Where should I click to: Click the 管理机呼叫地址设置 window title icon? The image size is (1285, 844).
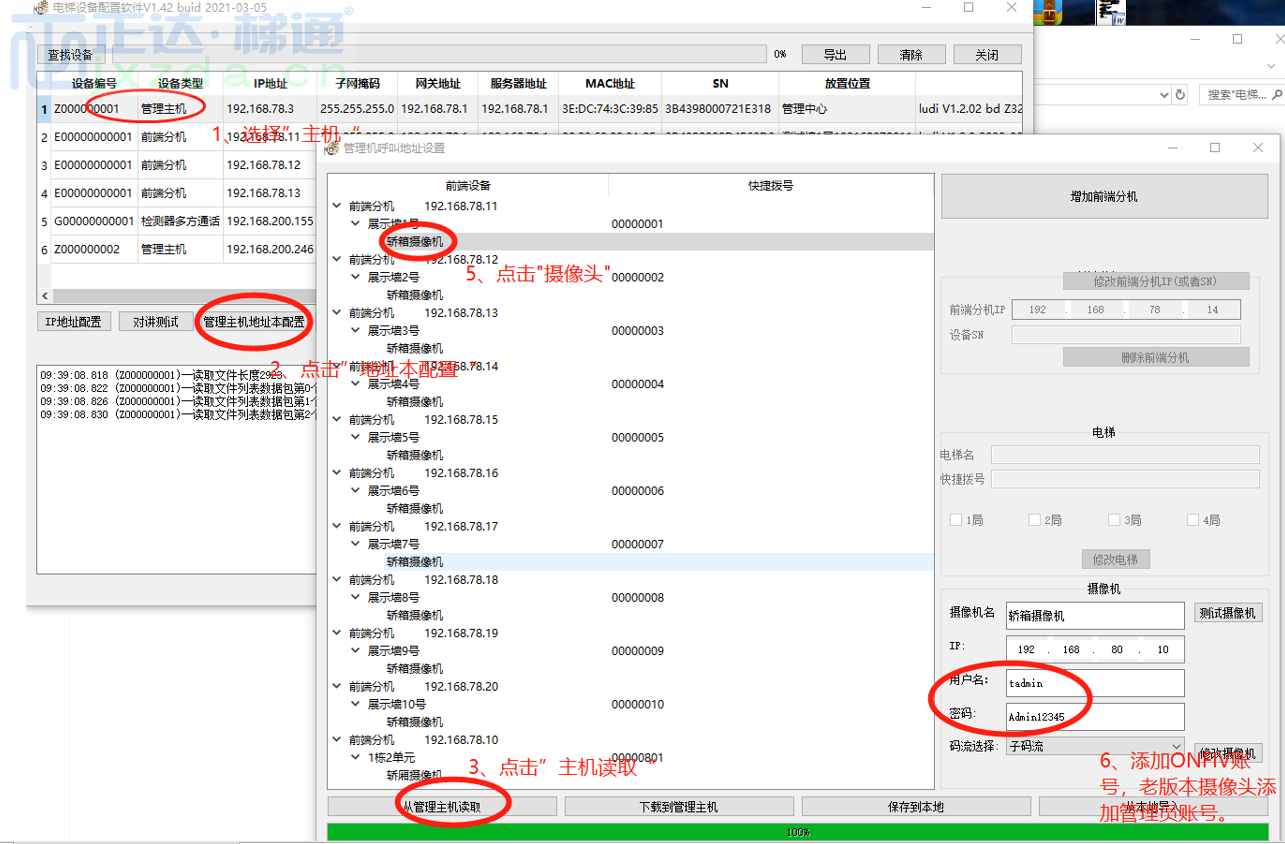pyautogui.click(x=333, y=148)
